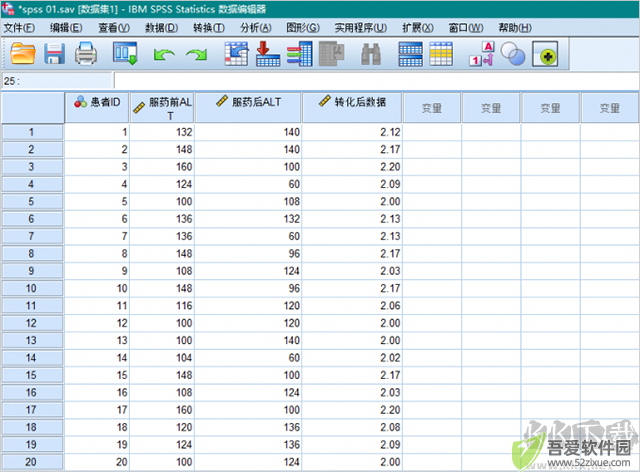Click 转化后数据 value 2.03 in row 9
The width and height of the screenshot is (640, 472).
pos(352,271)
